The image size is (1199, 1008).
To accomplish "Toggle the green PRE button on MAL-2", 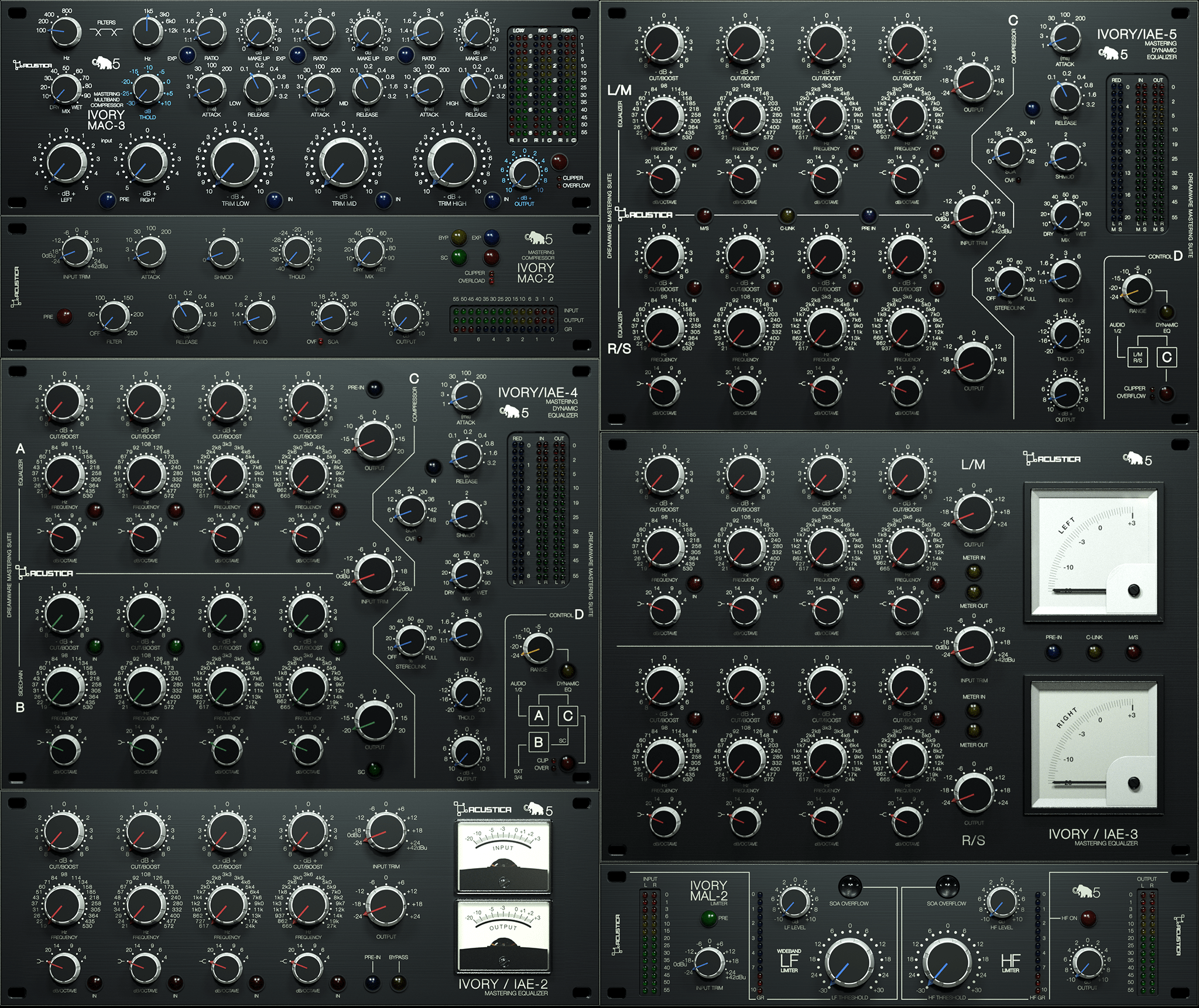I will pos(708,917).
